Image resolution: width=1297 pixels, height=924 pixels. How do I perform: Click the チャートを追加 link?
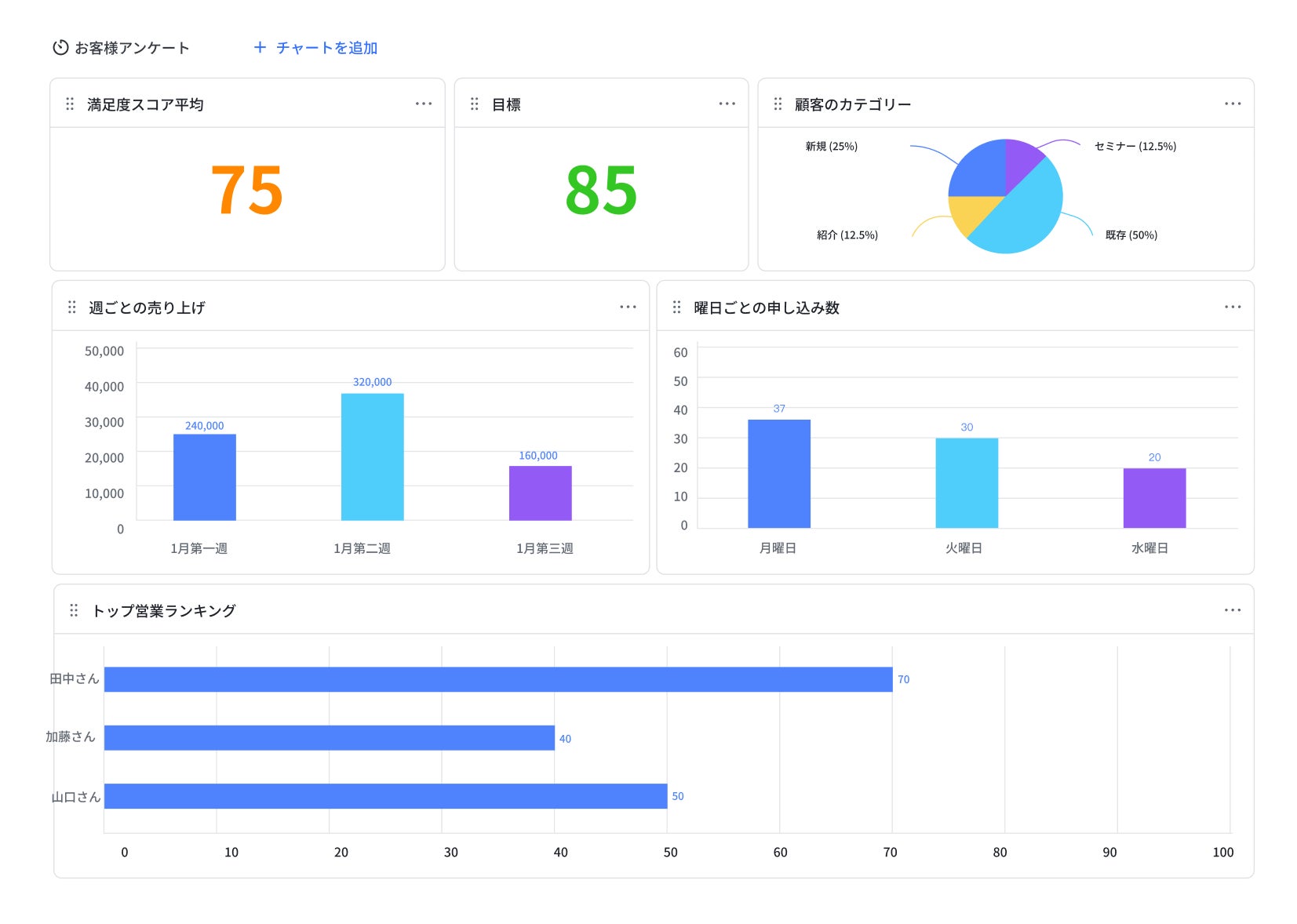[x=326, y=48]
